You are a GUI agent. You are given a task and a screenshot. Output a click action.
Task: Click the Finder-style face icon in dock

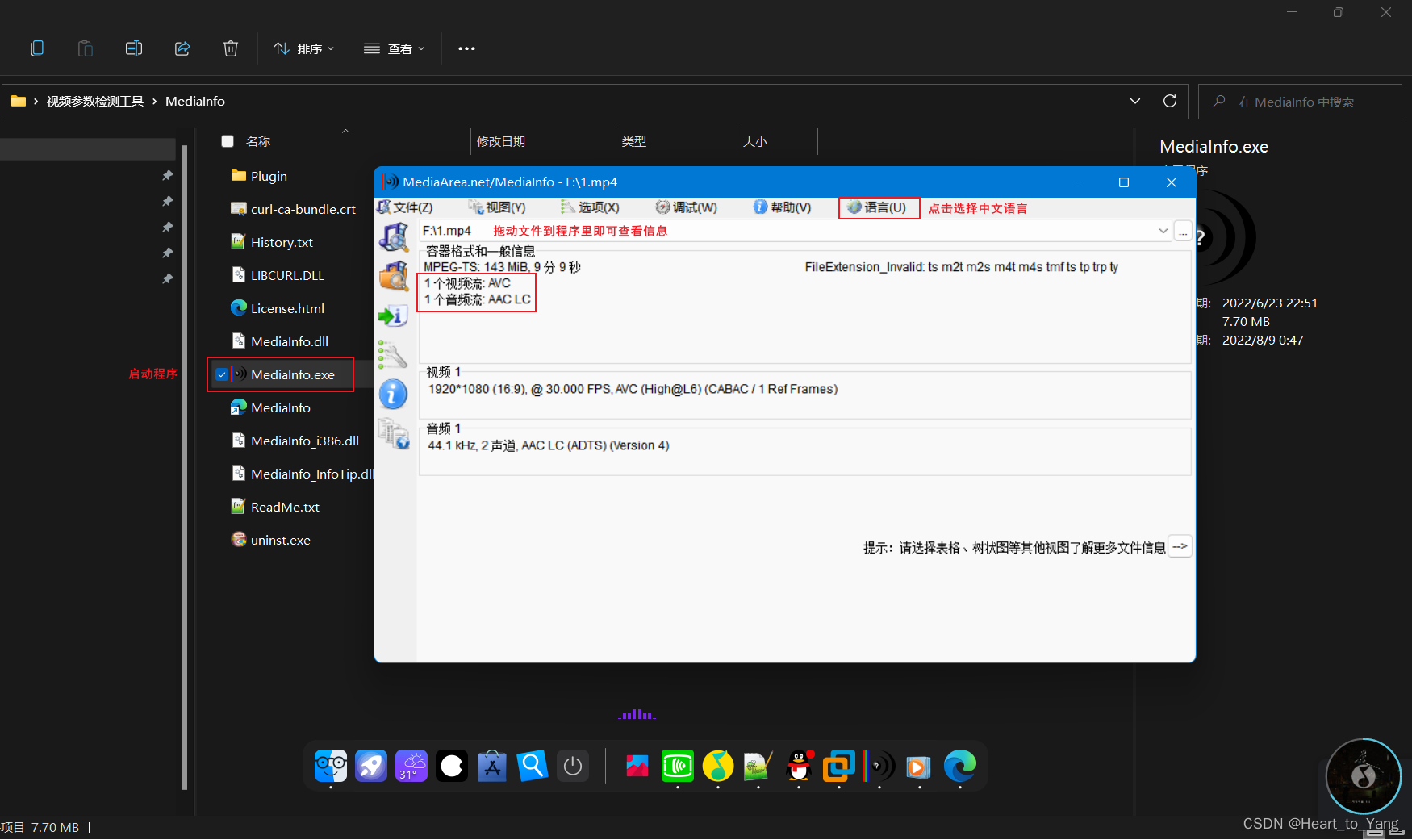coord(331,766)
